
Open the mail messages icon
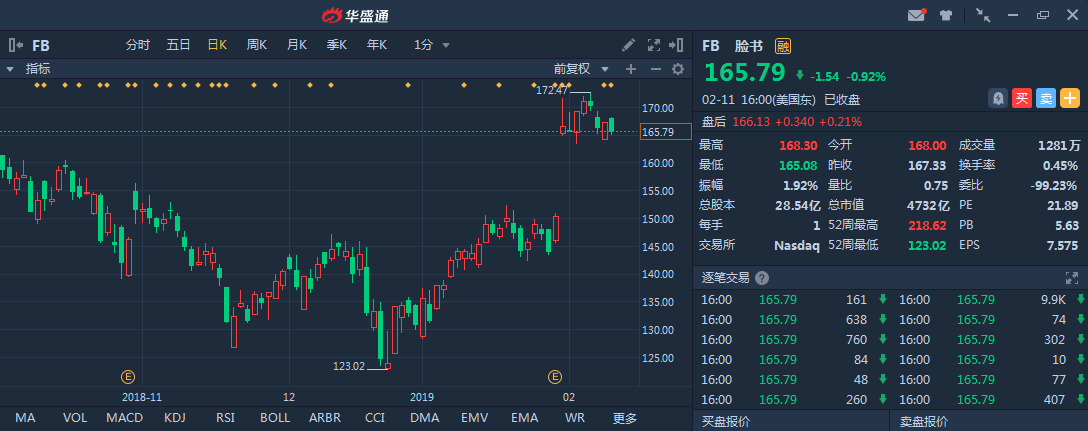(916, 15)
